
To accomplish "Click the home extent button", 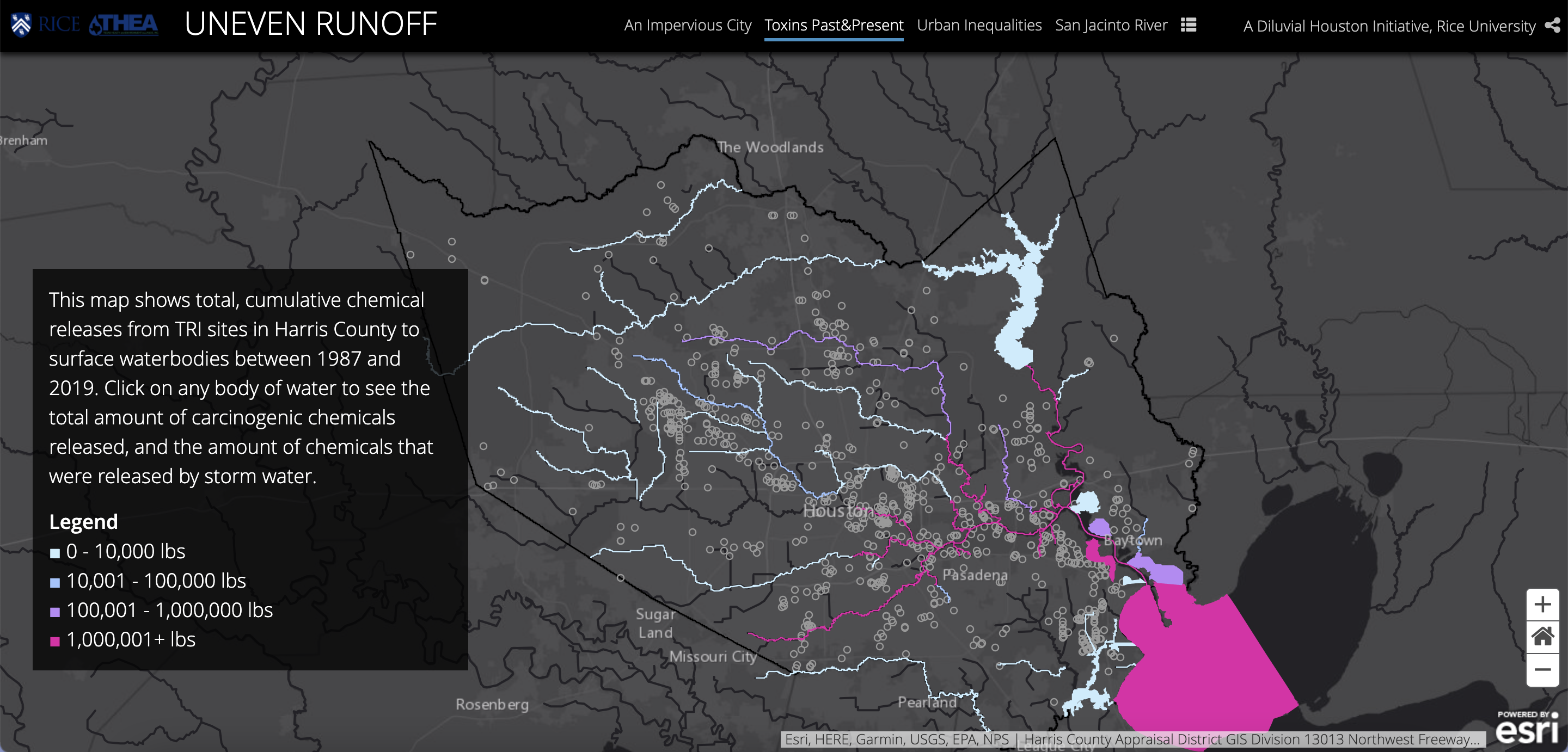I will tap(1542, 637).
